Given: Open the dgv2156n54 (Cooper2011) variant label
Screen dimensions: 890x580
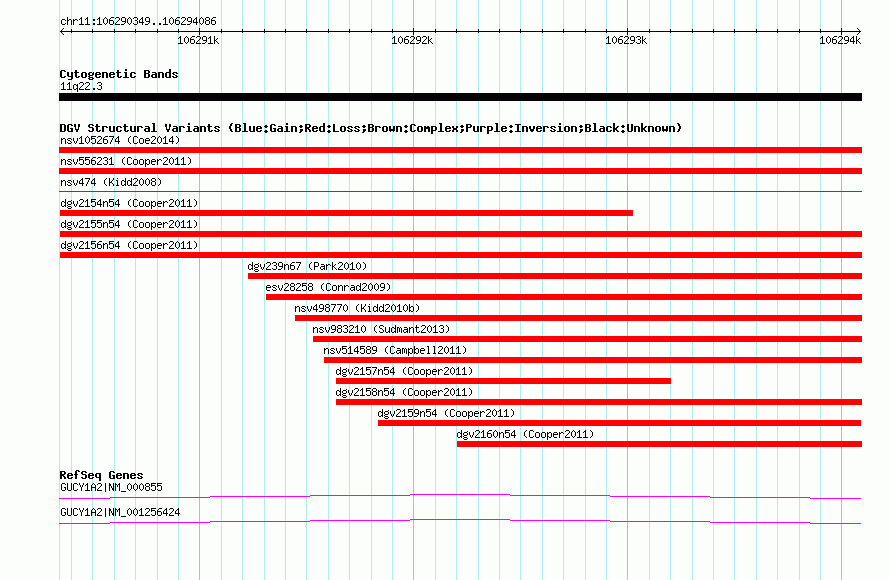Looking at the screenshot, I should pos(129,245).
